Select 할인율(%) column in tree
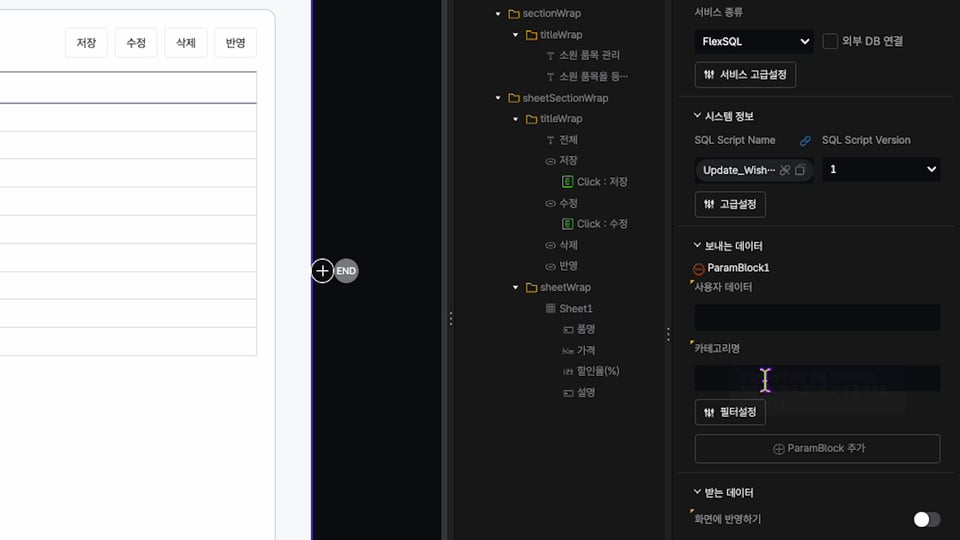Screen dimensions: 960x540 click(598, 371)
